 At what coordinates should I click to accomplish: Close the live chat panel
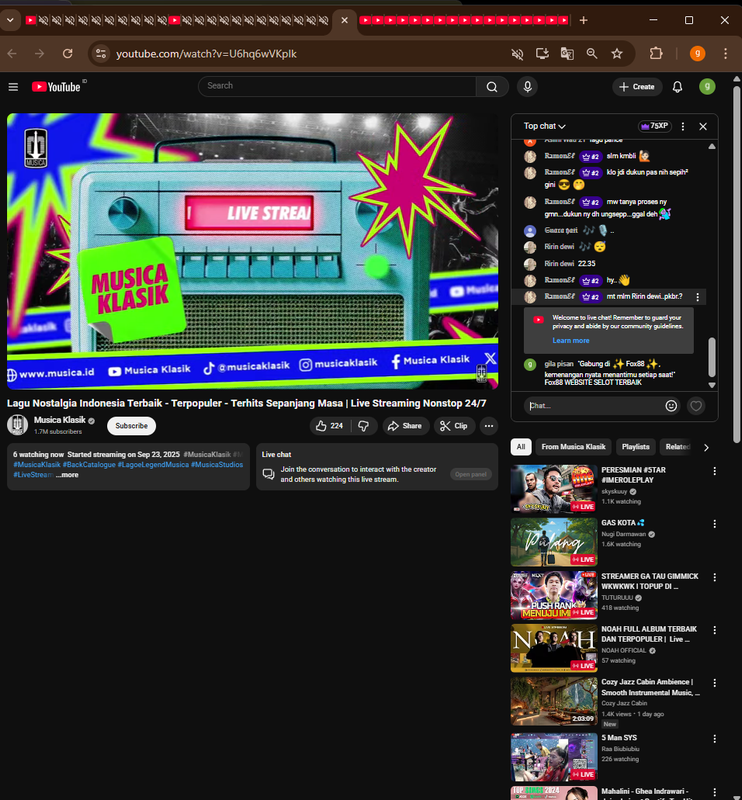pyautogui.click(x=703, y=127)
